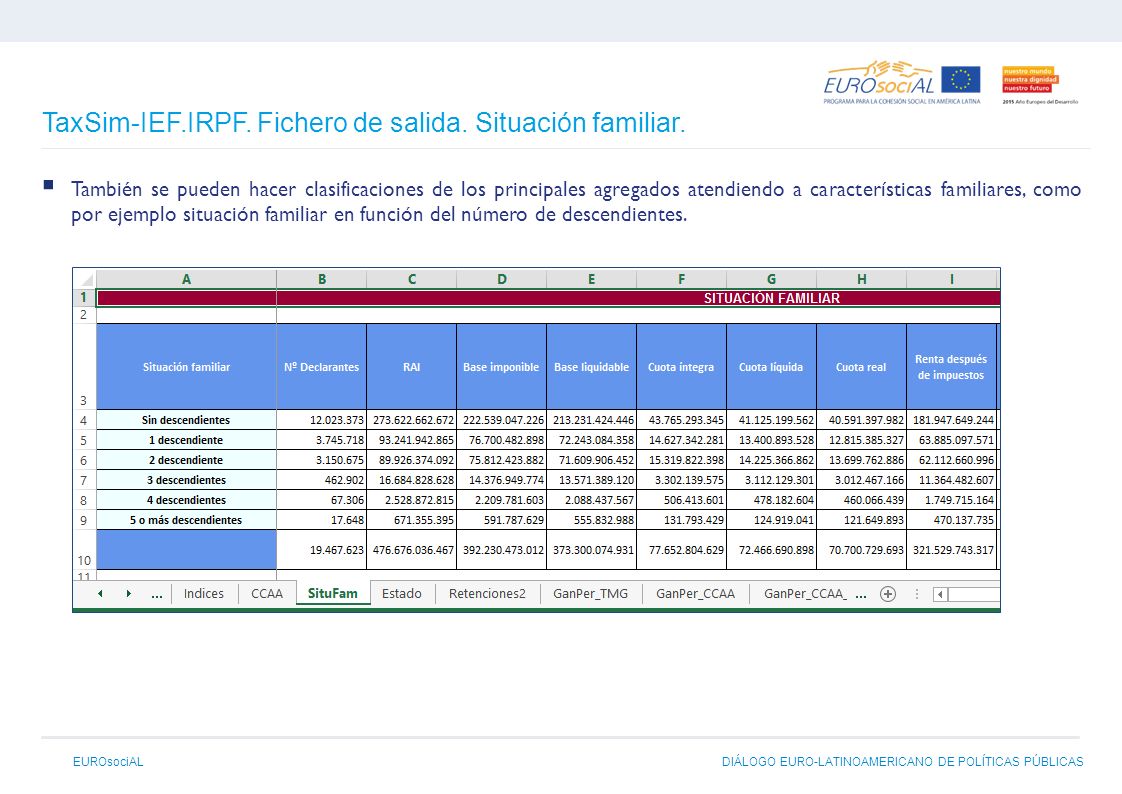Select the '3 descendientes' row label
Screen dimensions: 1122x794
(186, 480)
